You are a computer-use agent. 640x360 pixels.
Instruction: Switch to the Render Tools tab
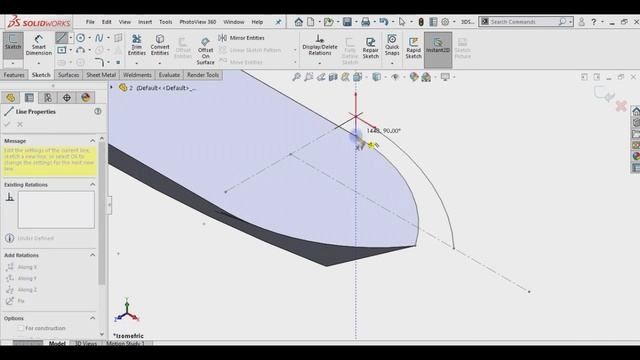(203, 75)
